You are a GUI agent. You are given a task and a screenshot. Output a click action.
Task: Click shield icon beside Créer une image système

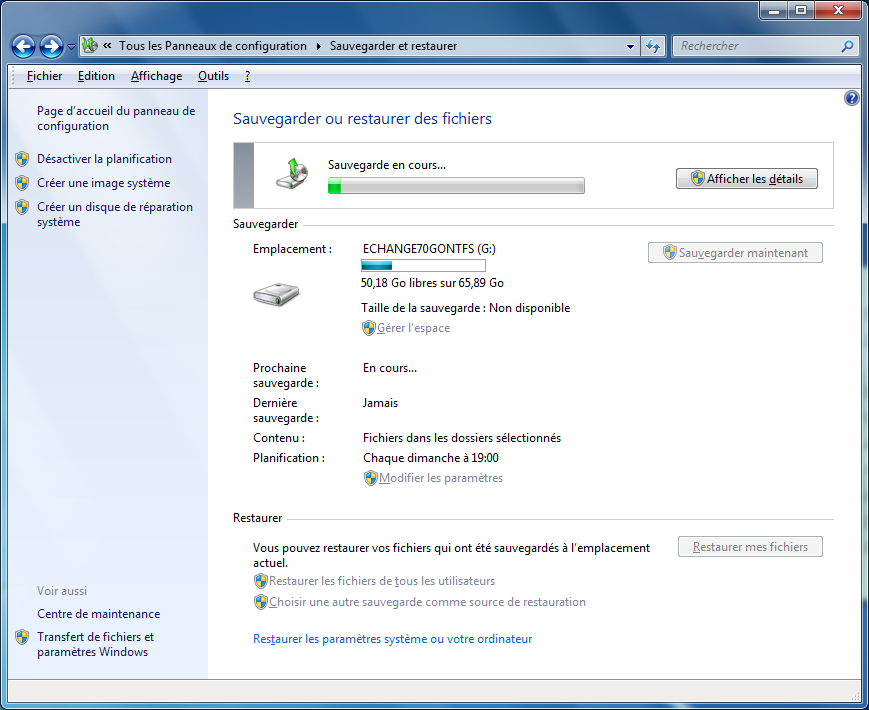pos(22,183)
